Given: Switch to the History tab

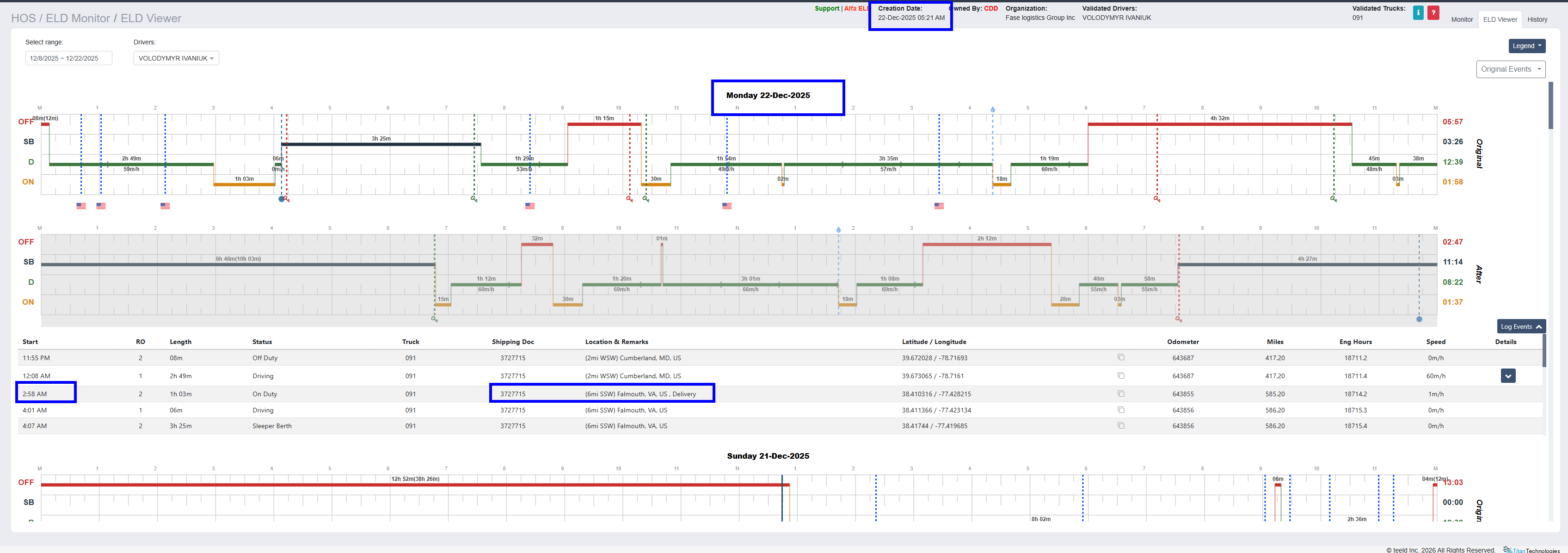Looking at the screenshot, I should pyautogui.click(x=1537, y=19).
